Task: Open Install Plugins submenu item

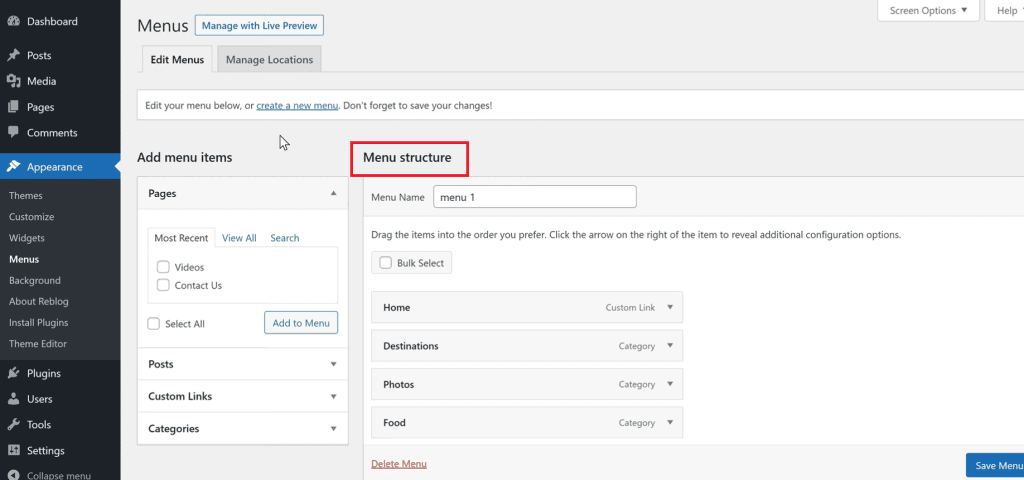Action: (x=39, y=323)
